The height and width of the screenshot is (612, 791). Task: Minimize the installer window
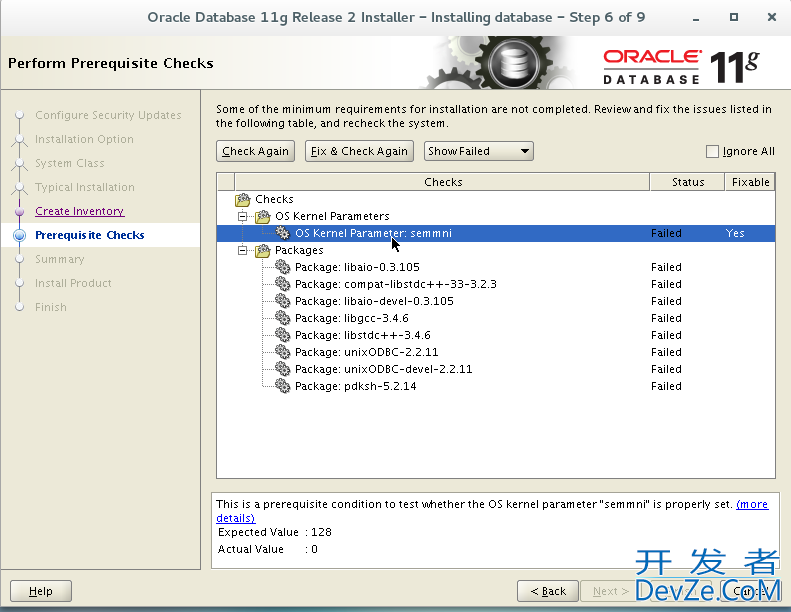pyautogui.click(x=696, y=18)
